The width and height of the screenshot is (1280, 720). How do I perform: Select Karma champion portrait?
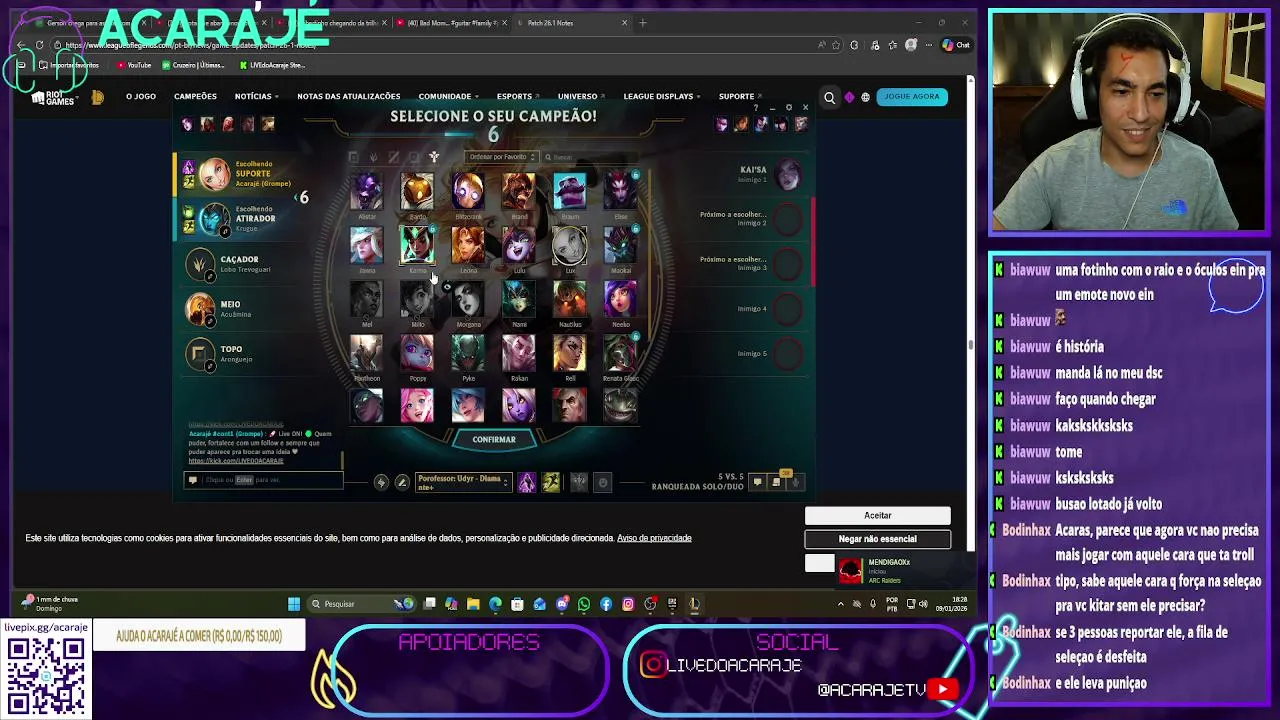click(x=417, y=245)
